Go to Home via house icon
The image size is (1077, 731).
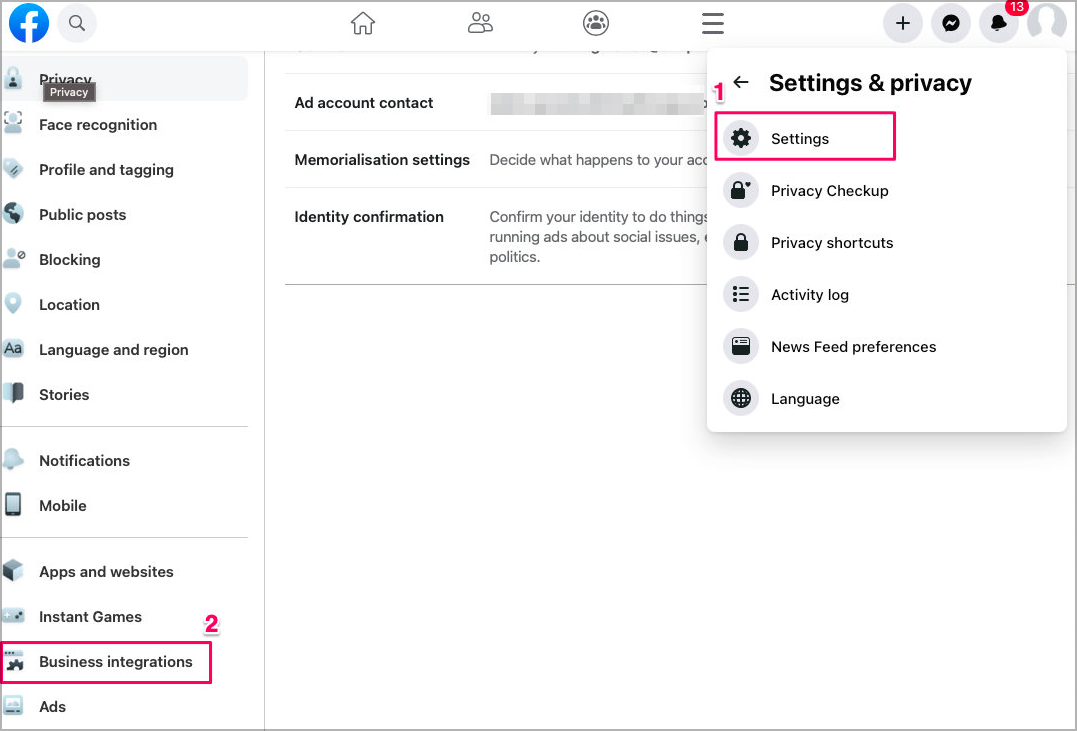[x=363, y=23]
